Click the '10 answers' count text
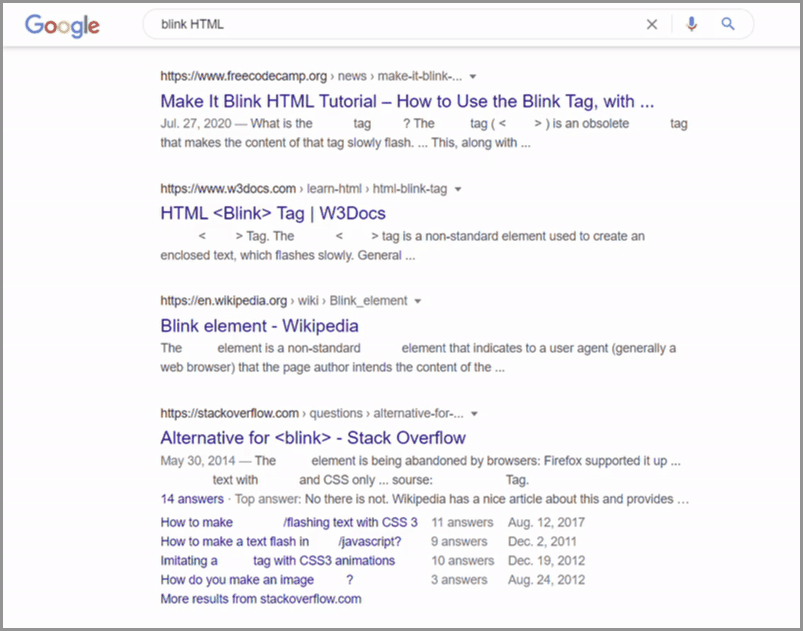Screen dimensions: 803x631 [462, 560]
